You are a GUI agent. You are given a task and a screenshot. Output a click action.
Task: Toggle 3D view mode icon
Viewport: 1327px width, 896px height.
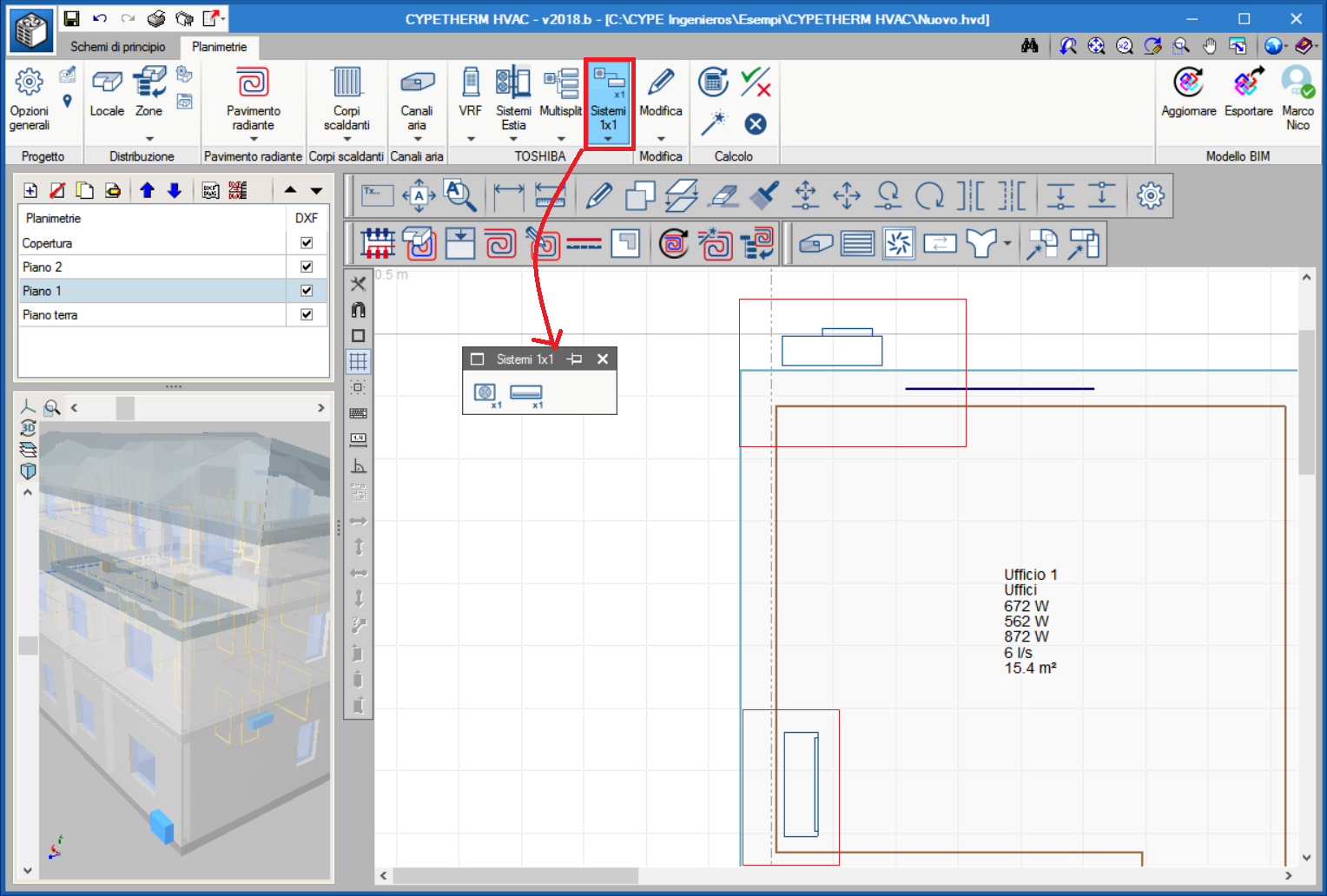[x=28, y=427]
